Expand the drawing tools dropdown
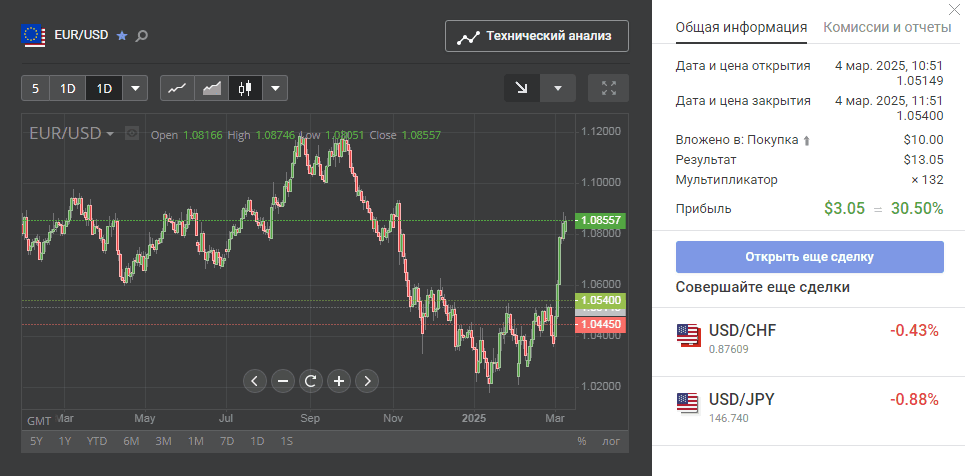Image resolution: width=965 pixels, height=476 pixels. [x=558, y=88]
